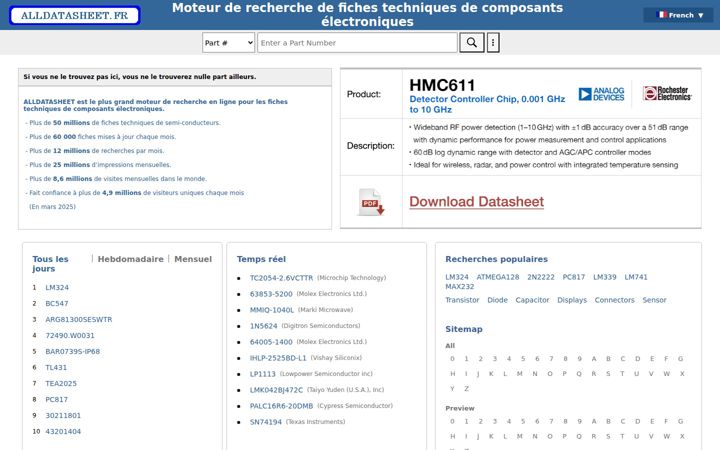The height and width of the screenshot is (450, 720).
Task: Open the Connectors category link
Action: 614,300
